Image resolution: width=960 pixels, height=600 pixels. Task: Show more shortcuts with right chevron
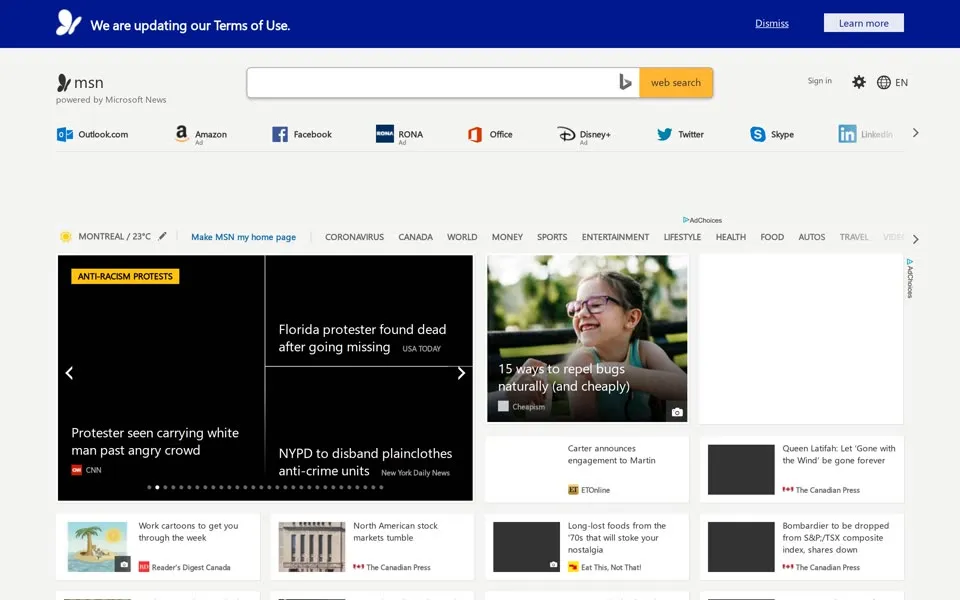click(x=915, y=133)
